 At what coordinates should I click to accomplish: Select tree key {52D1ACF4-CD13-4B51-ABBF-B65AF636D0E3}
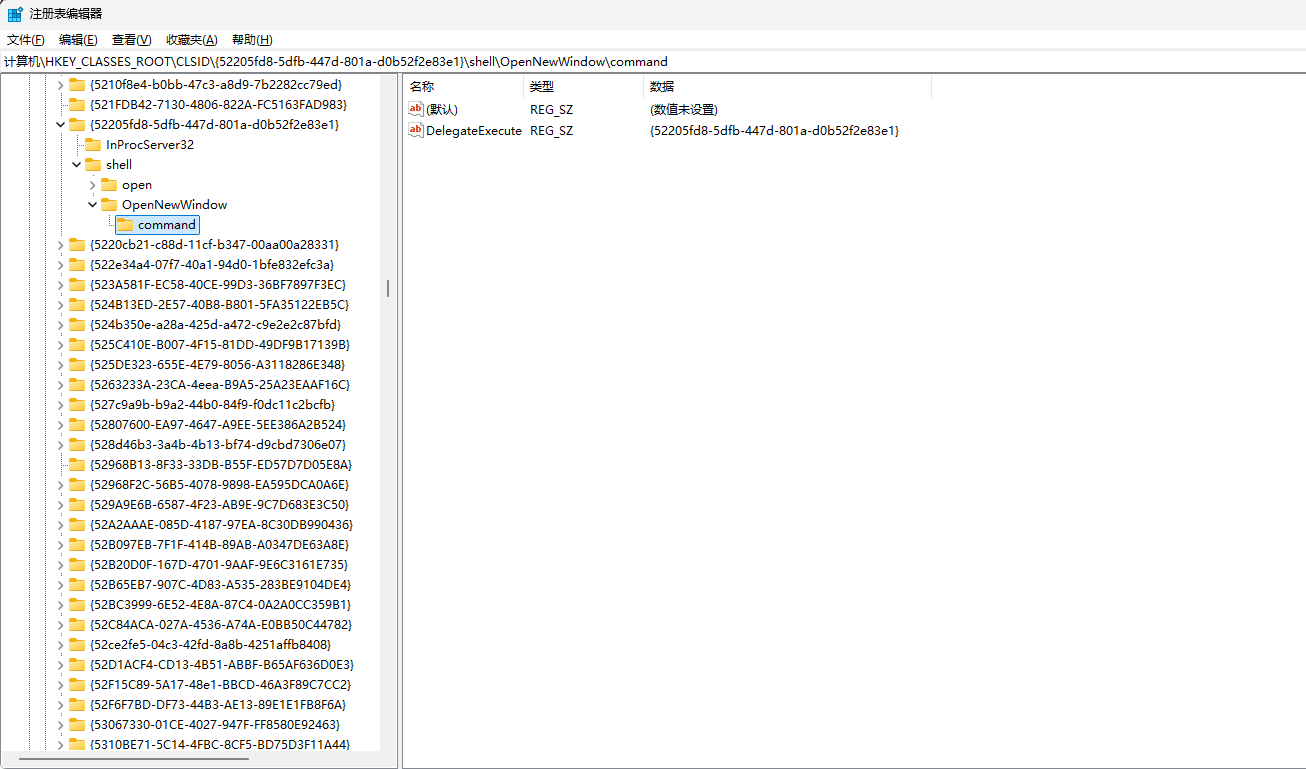click(222, 665)
